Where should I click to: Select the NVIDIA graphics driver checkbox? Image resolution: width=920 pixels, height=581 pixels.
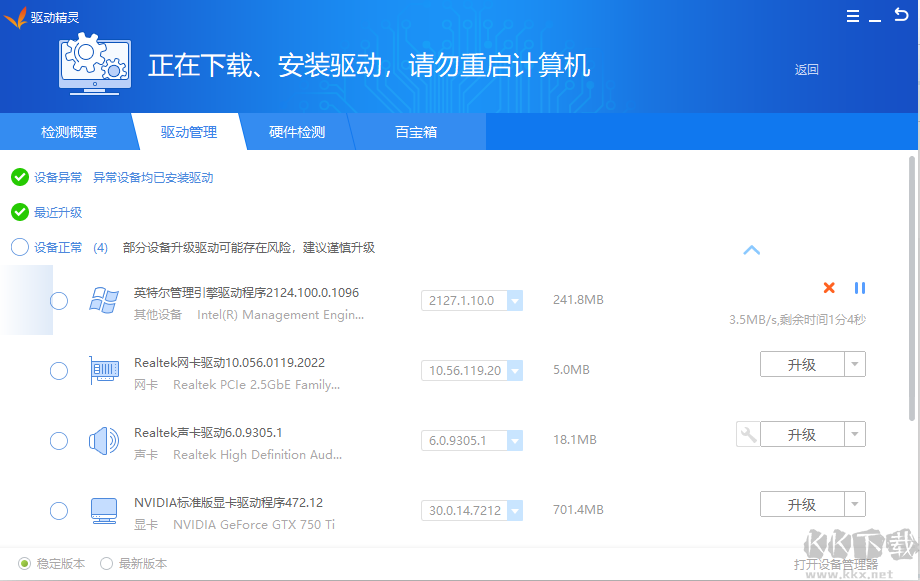[59, 511]
